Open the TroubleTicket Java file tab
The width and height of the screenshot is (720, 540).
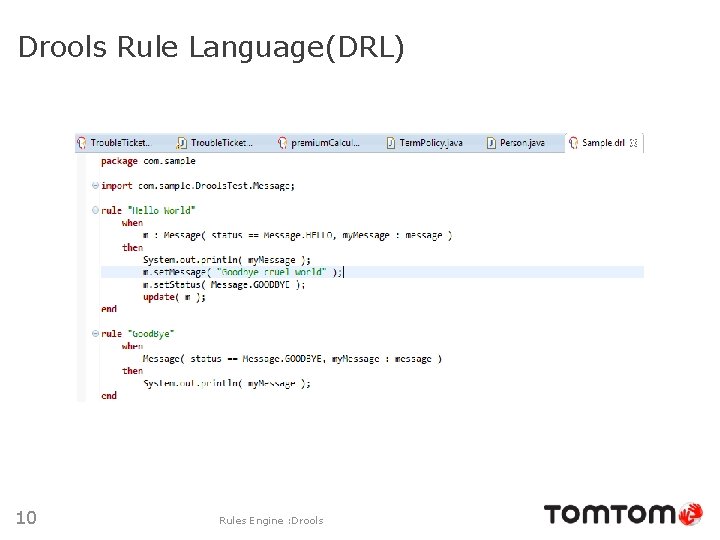[215, 143]
